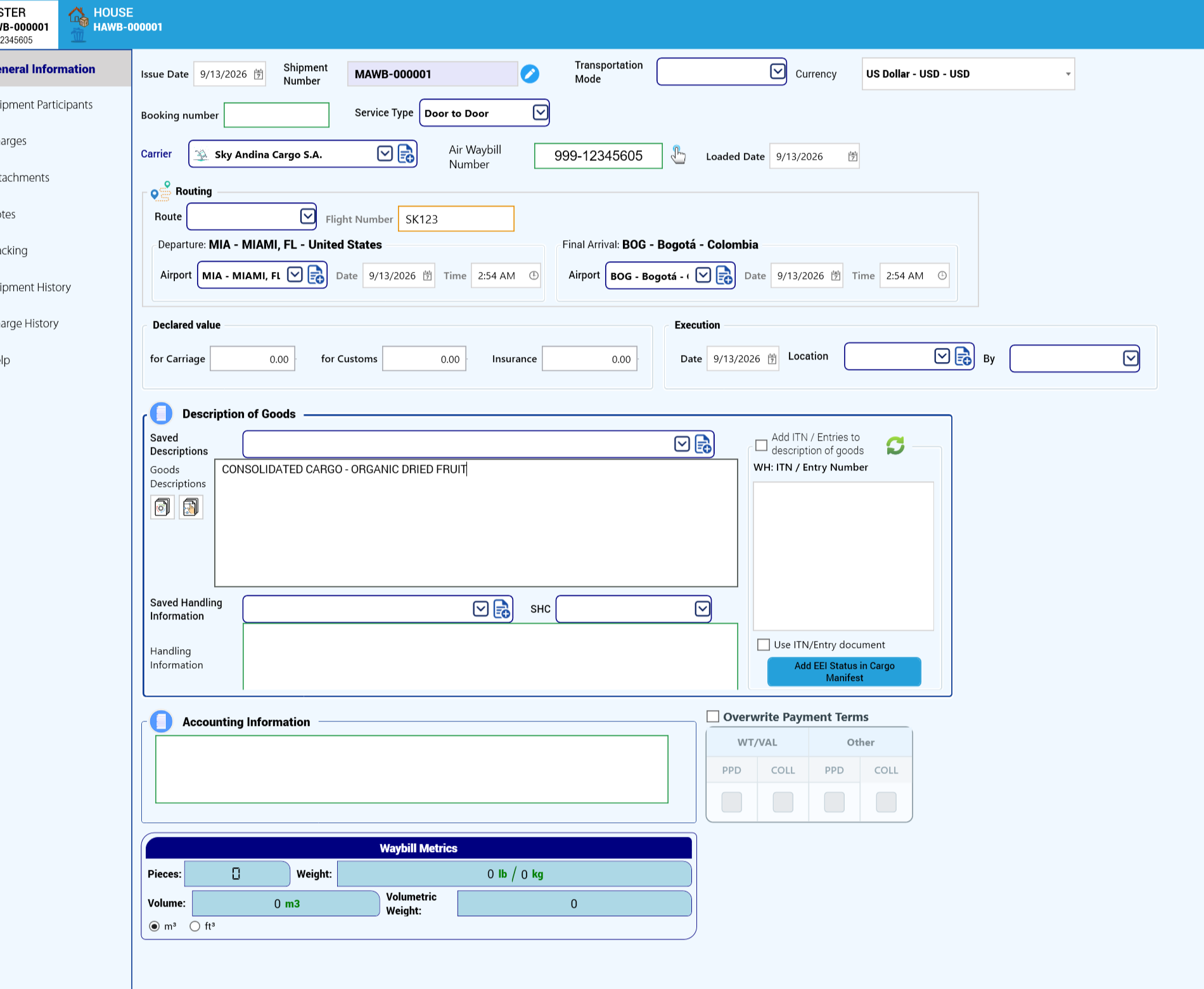Click Add EEI Status in Cargo Manifest button
The width and height of the screenshot is (1204, 989).
(x=844, y=671)
